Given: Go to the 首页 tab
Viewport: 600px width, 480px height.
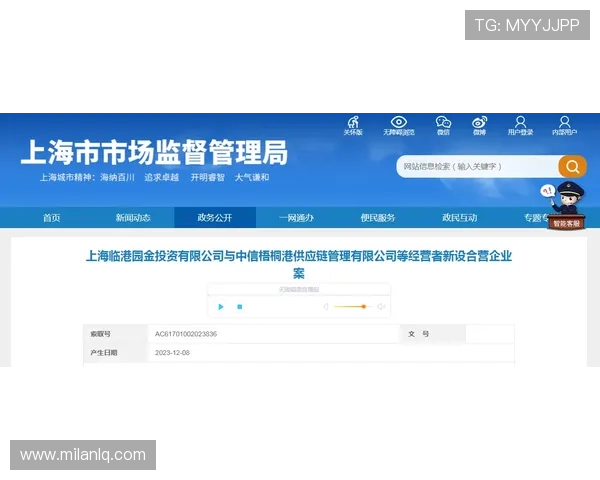Looking at the screenshot, I should pos(52,218).
